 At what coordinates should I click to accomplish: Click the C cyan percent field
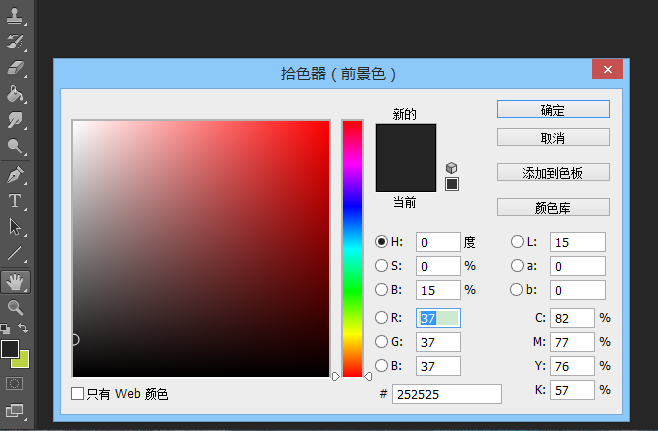572,318
